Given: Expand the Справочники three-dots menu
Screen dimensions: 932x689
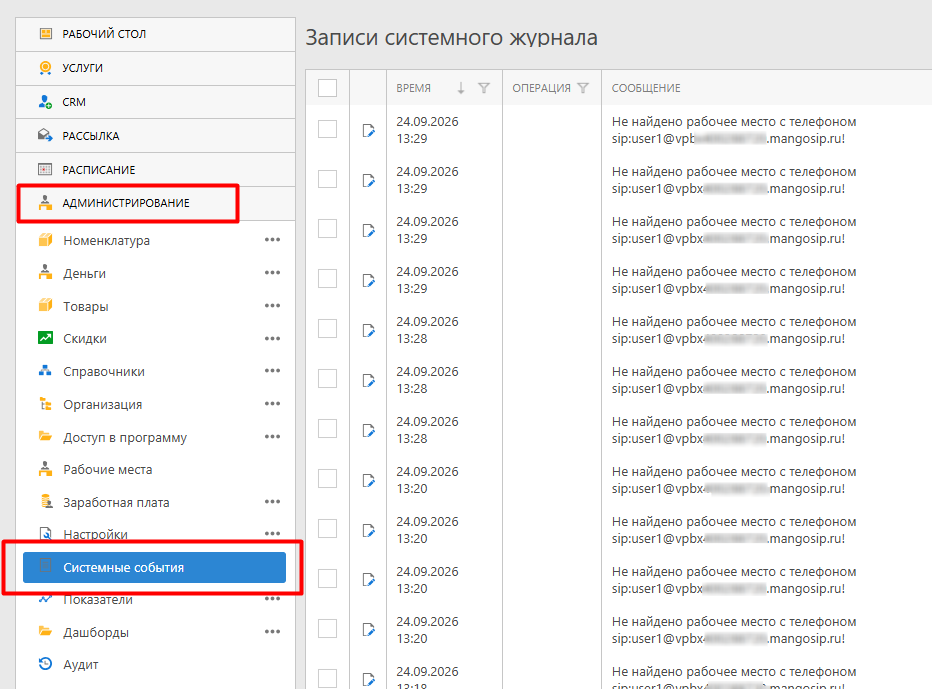Looking at the screenshot, I should [272, 370].
